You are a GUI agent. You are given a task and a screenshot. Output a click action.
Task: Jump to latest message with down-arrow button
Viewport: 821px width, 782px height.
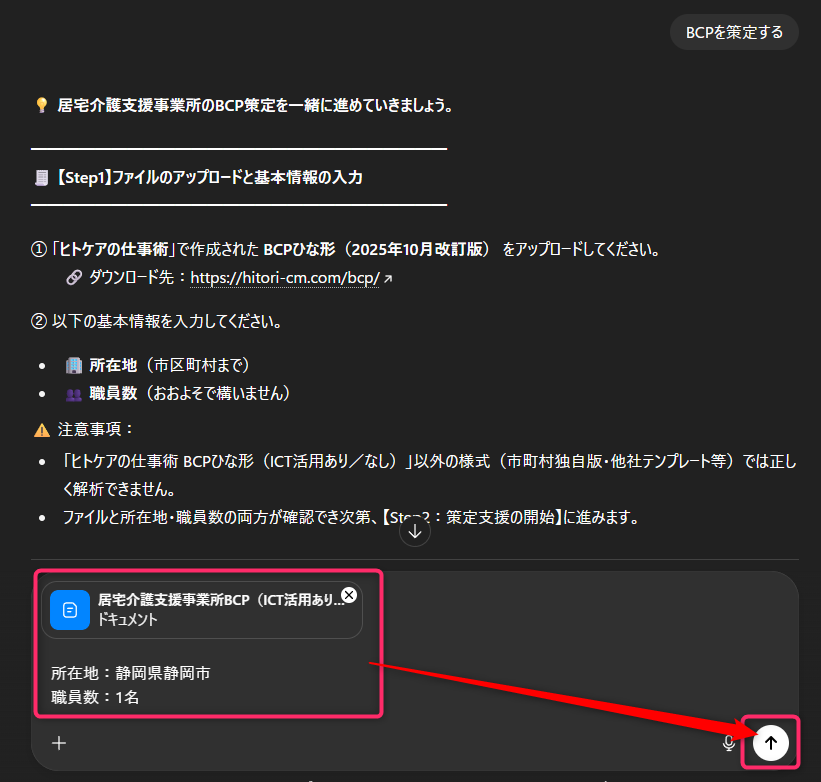[x=415, y=531]
